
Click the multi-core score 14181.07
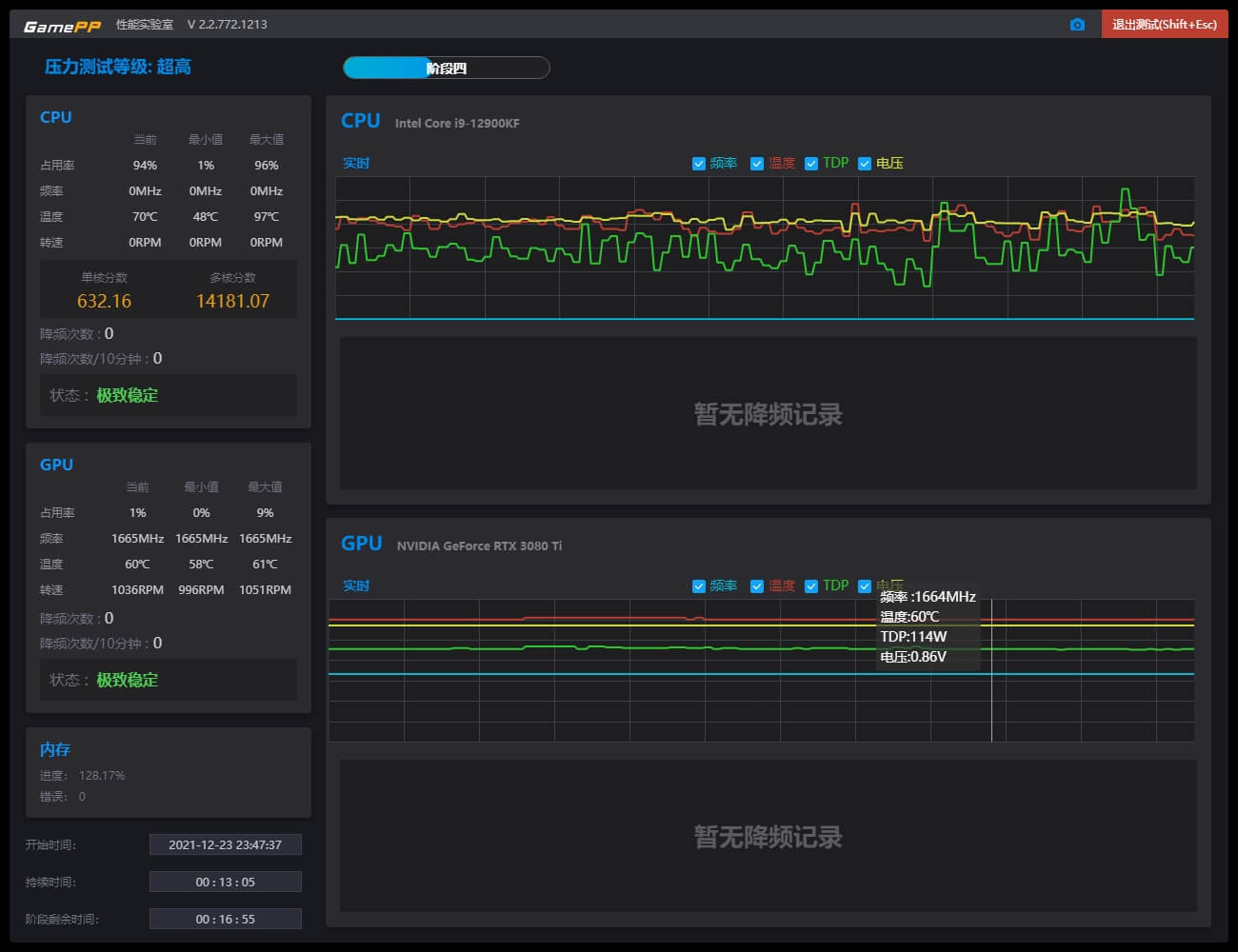pyautogui.click(x=232, y=301)
